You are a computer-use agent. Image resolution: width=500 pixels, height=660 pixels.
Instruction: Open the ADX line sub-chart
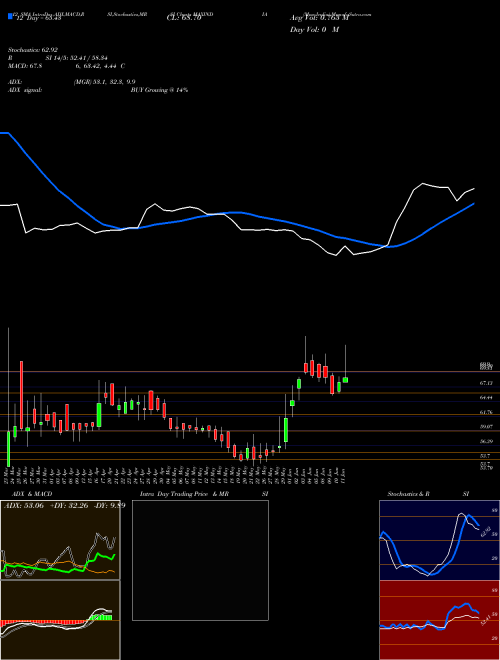click(x=60, y=540)
